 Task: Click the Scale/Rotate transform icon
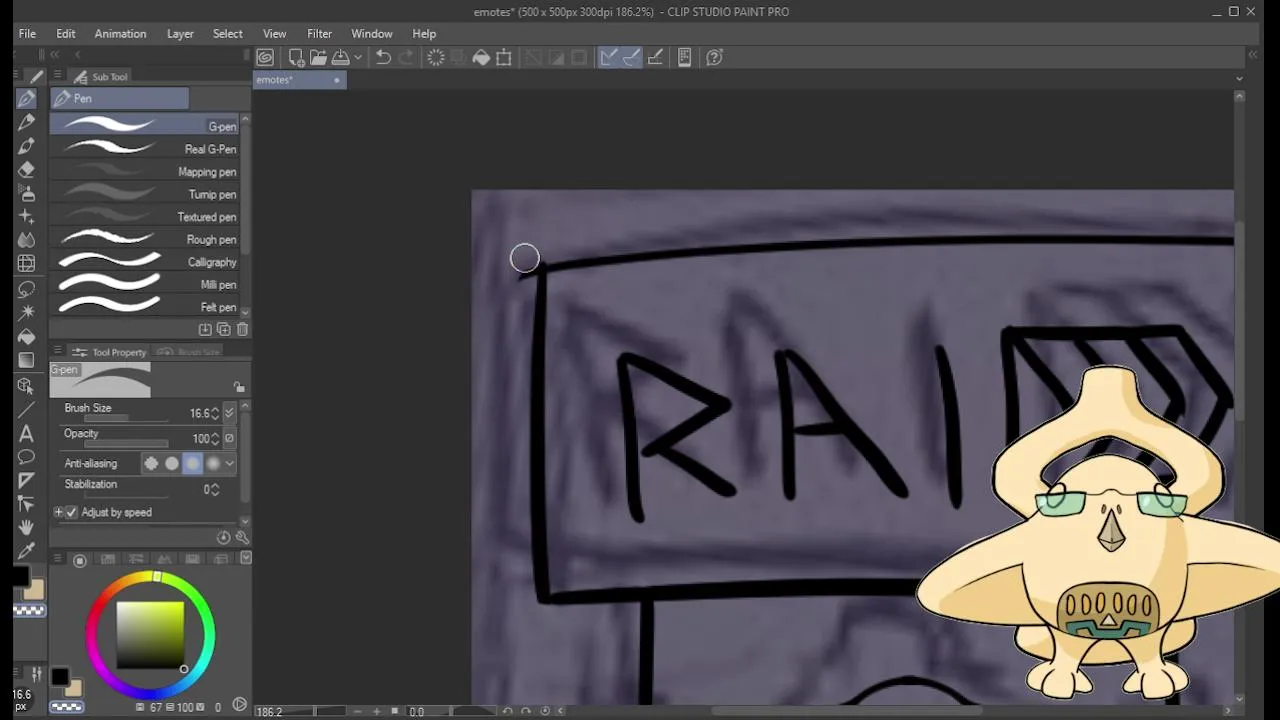[504, 58]
